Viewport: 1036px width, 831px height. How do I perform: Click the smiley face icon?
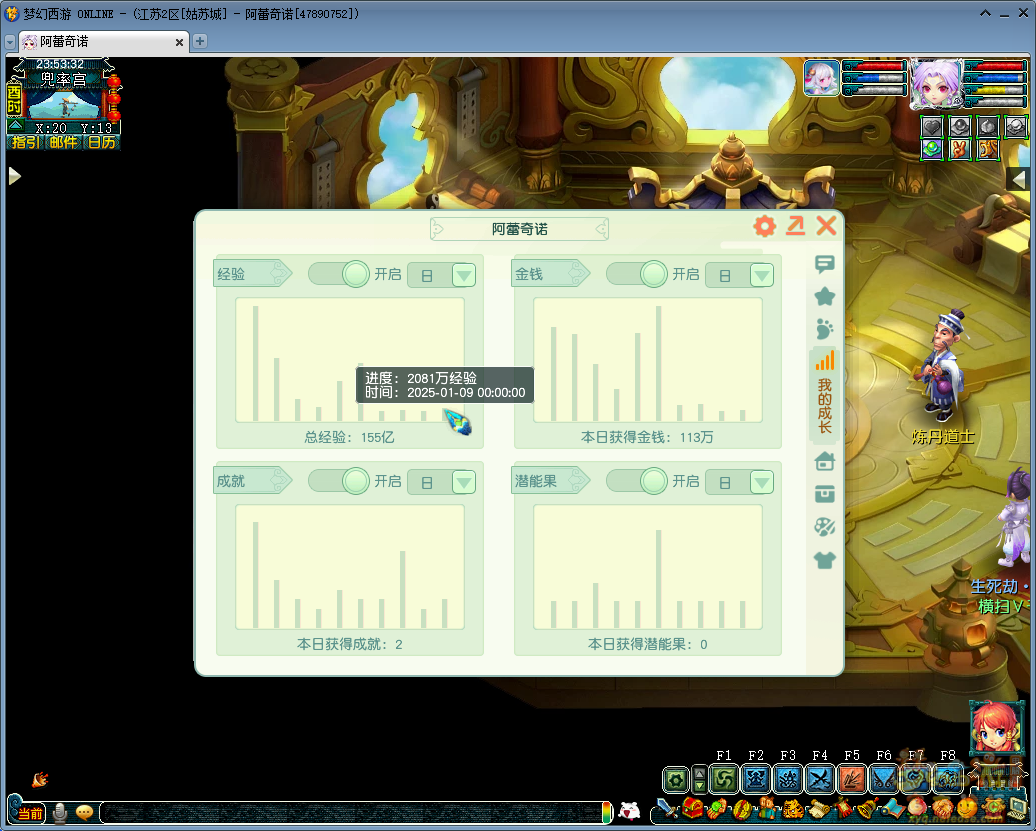click(967, 808)
